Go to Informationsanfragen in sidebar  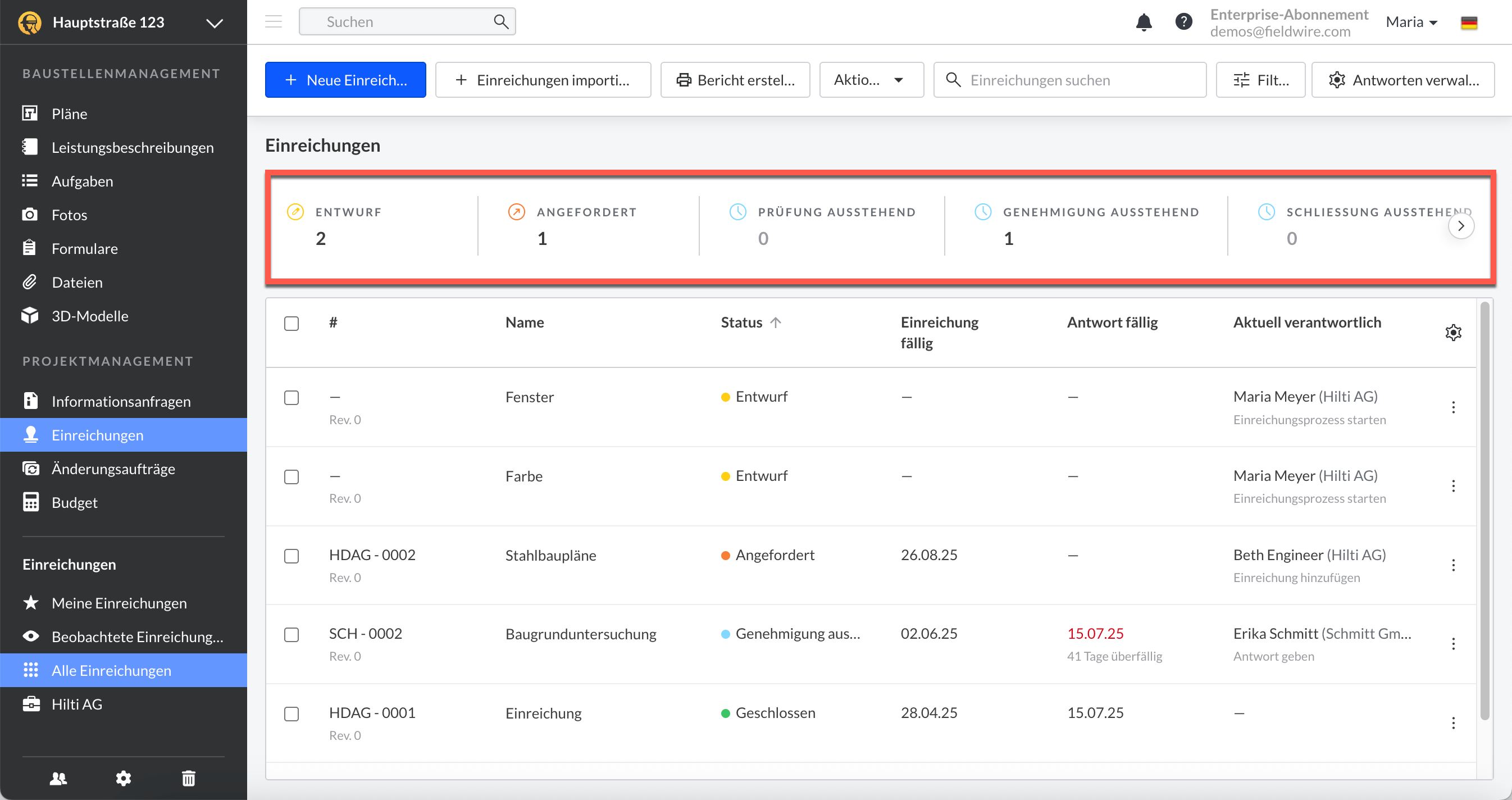pos(121,402)
